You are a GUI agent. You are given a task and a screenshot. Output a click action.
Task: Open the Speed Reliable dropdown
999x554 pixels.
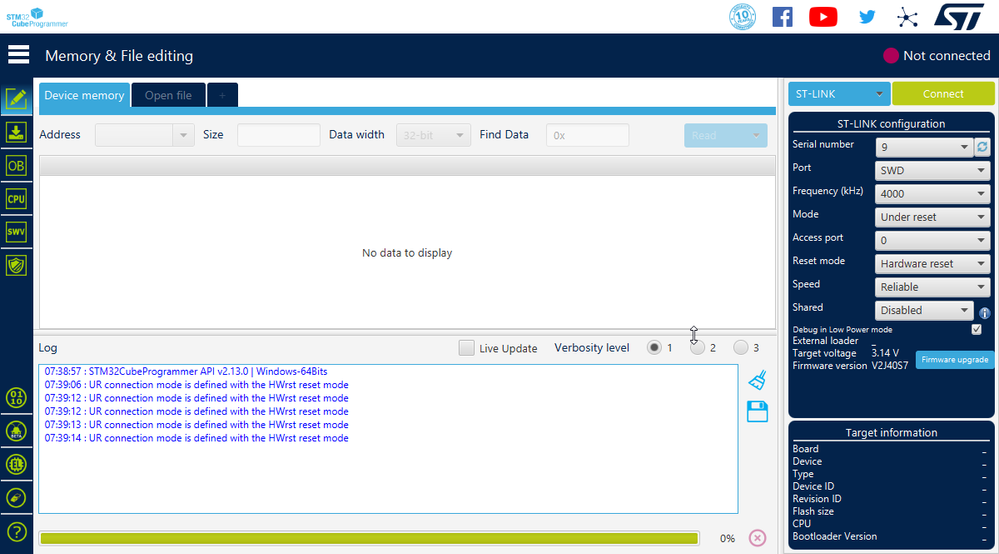tap(933, 287)
